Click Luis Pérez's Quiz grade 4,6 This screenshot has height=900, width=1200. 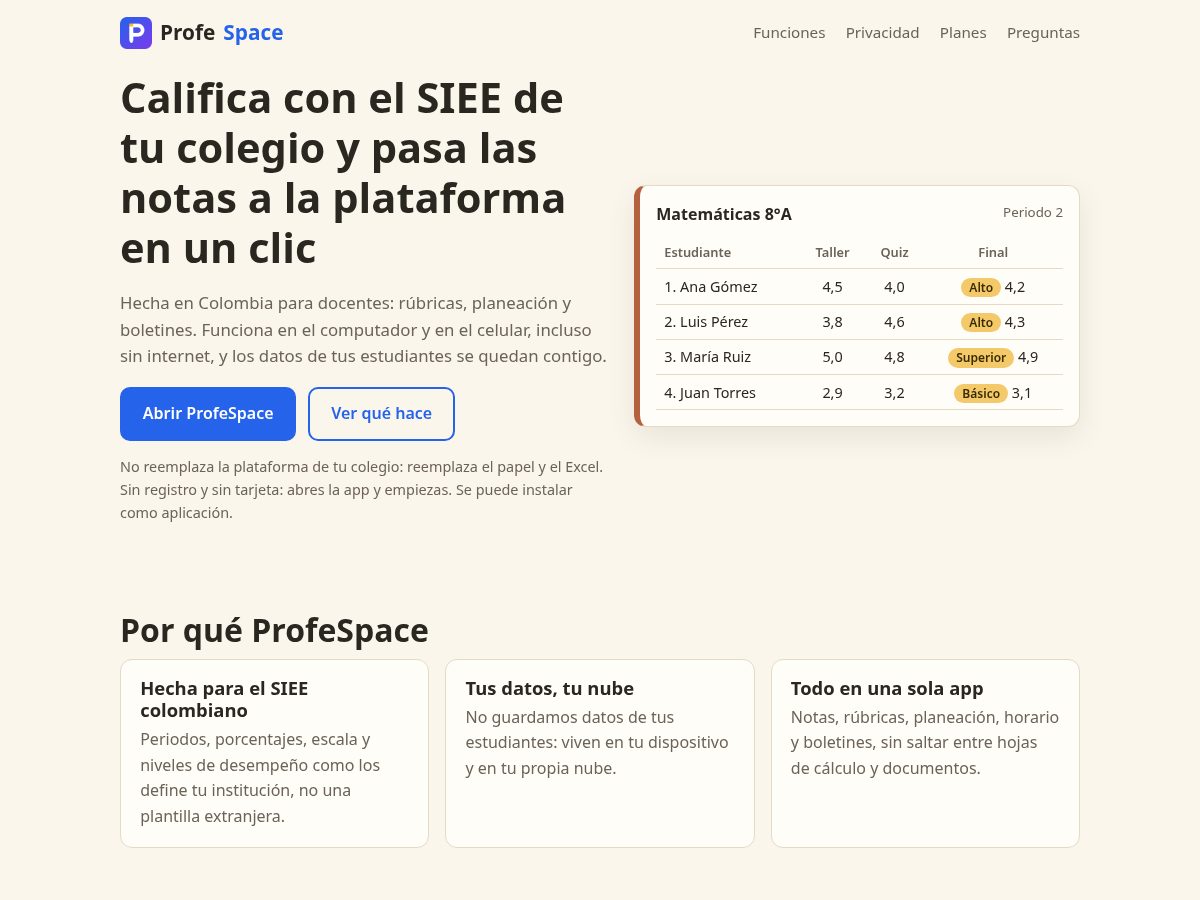click(x=894, y=322)
